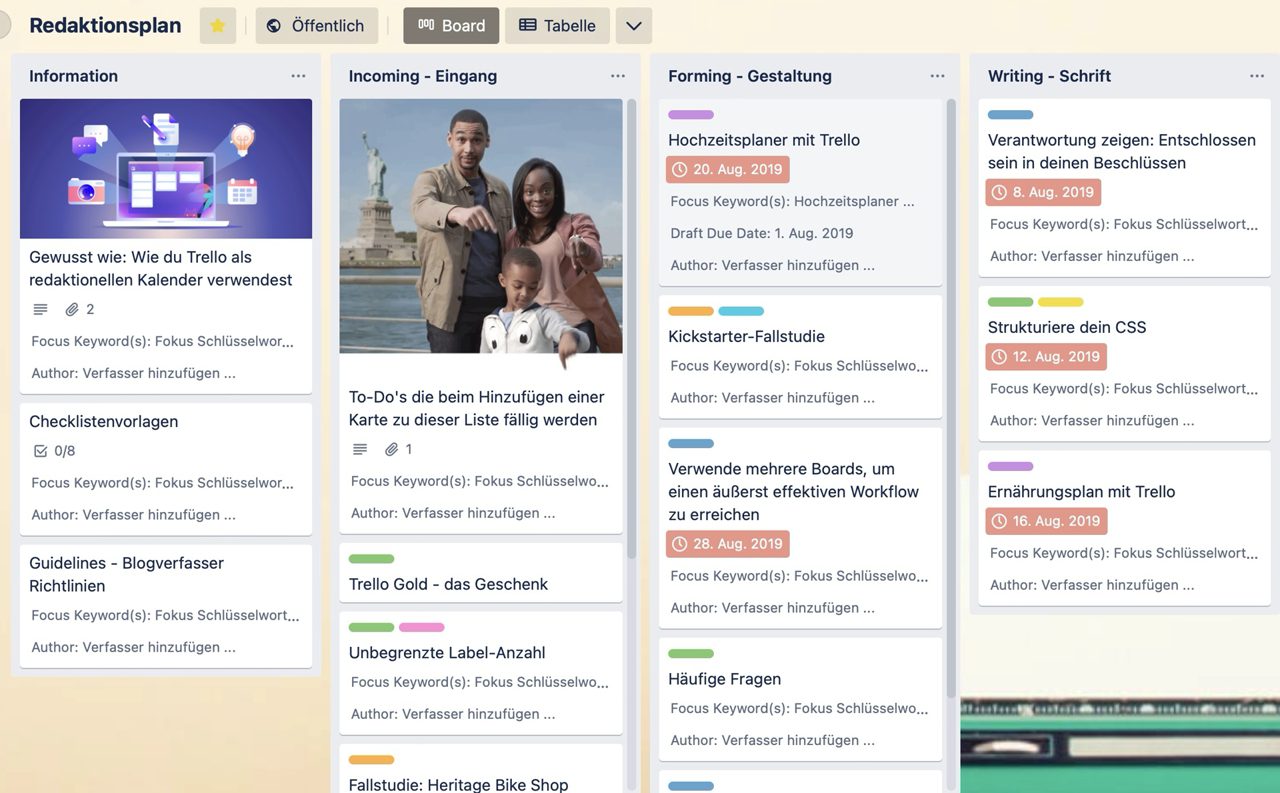Click the orange label on Heritage Bike Shop card

tap(372, 760)
